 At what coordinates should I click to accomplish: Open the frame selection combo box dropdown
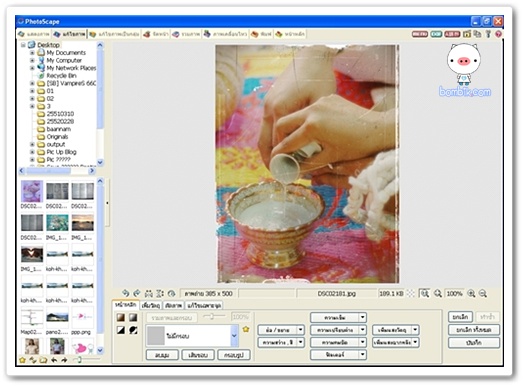tap(234, 335)
